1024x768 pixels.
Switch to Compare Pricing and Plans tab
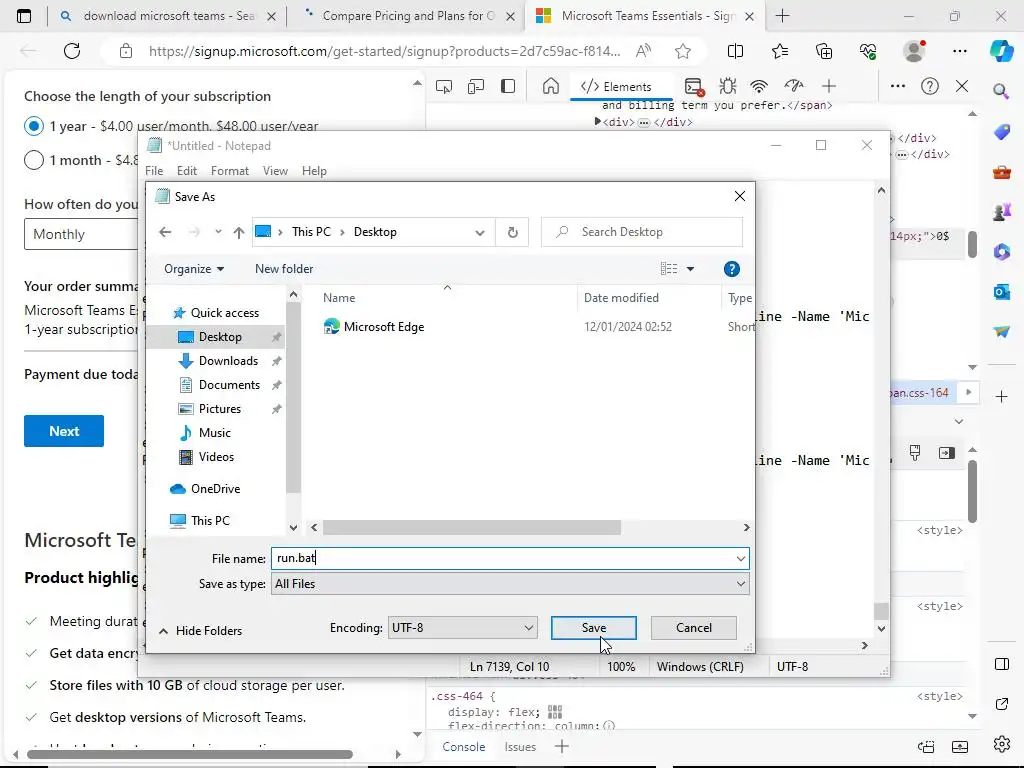406,16
